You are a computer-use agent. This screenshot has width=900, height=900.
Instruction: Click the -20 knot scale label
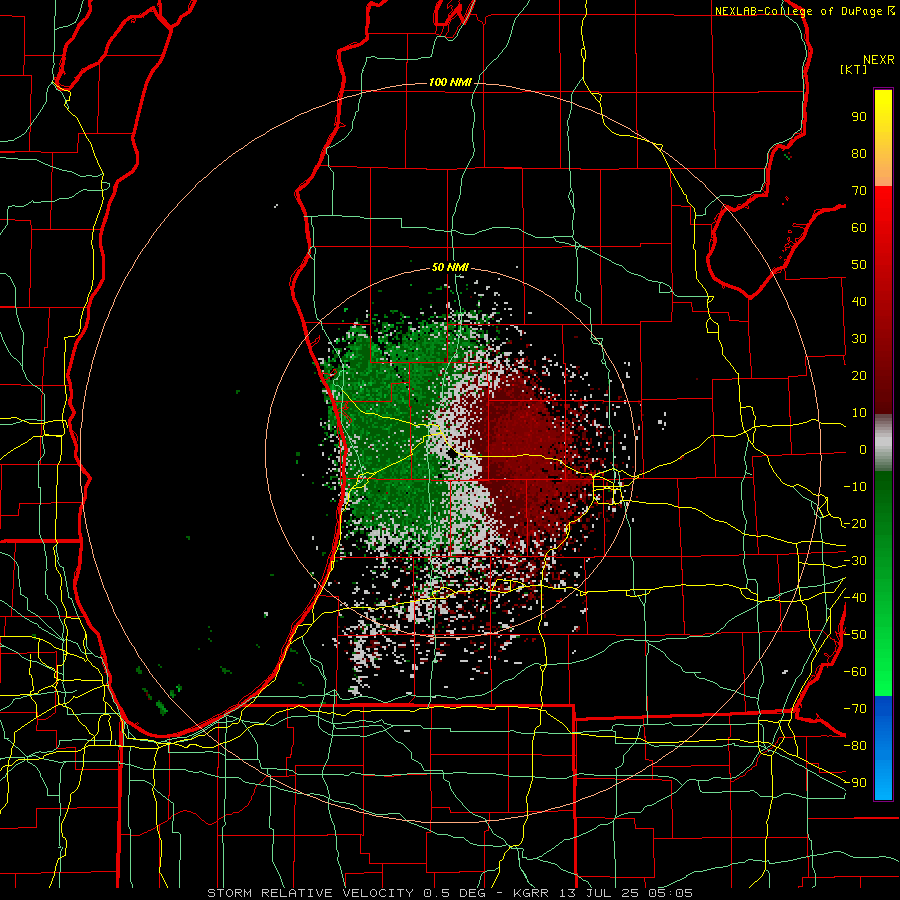pyautogui.click(x=855, y=523)
